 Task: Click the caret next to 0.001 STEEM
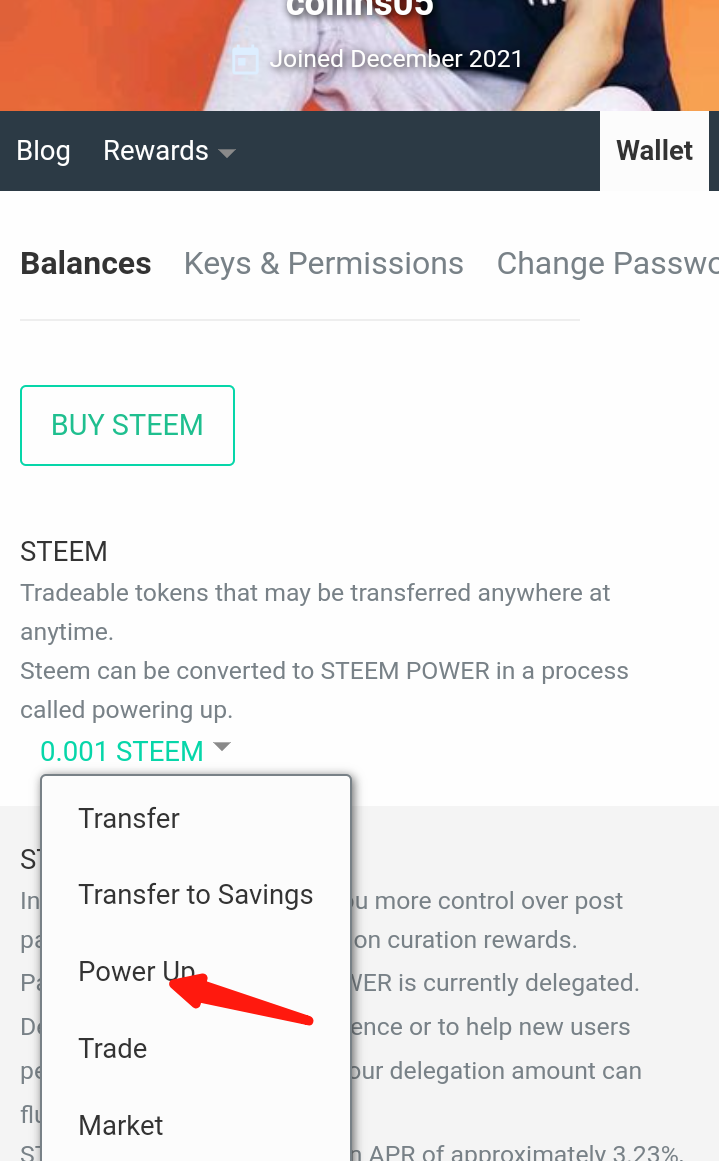[222, 747]
